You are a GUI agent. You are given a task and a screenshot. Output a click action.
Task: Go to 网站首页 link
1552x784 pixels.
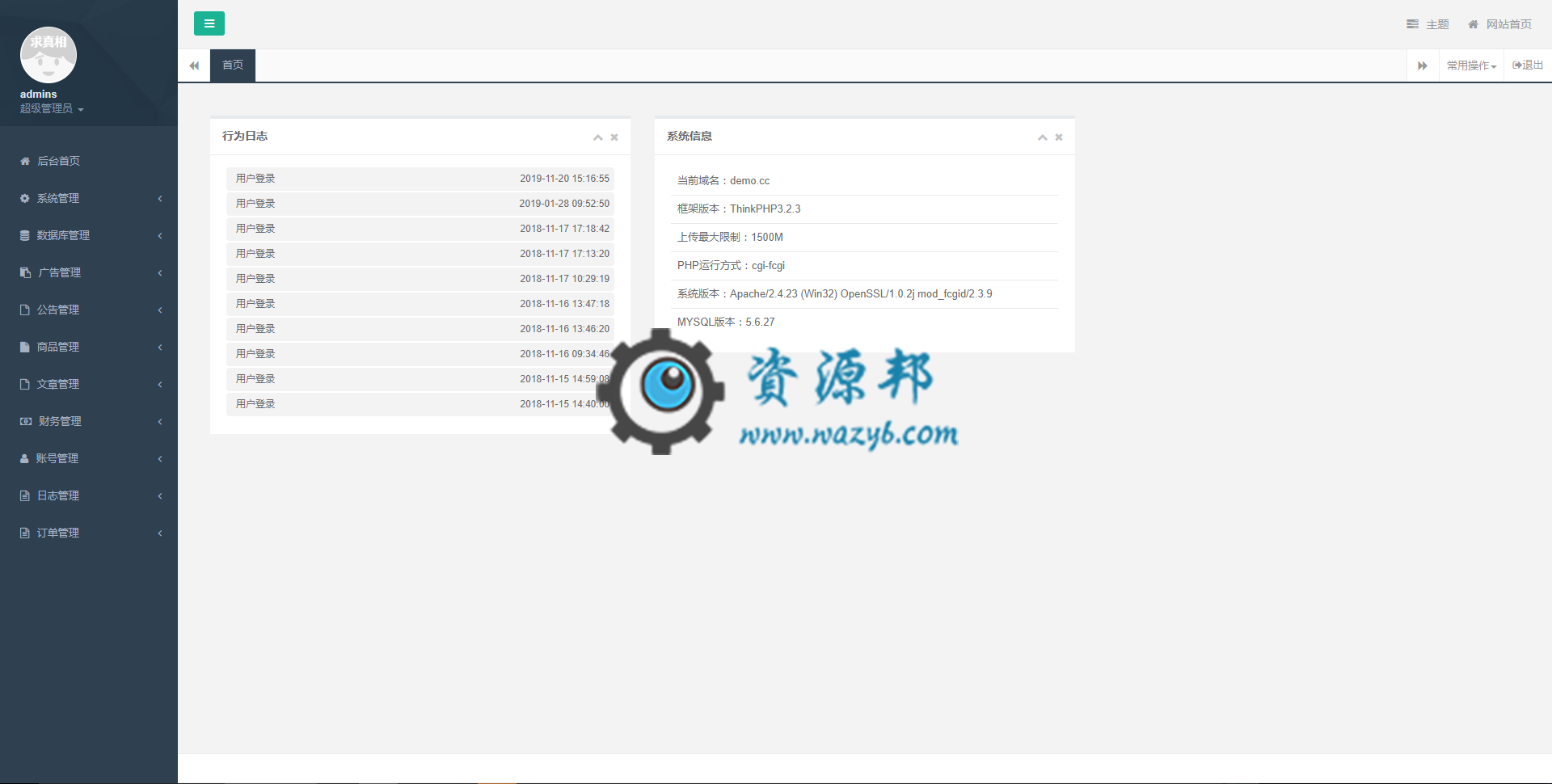point(1500,24)
